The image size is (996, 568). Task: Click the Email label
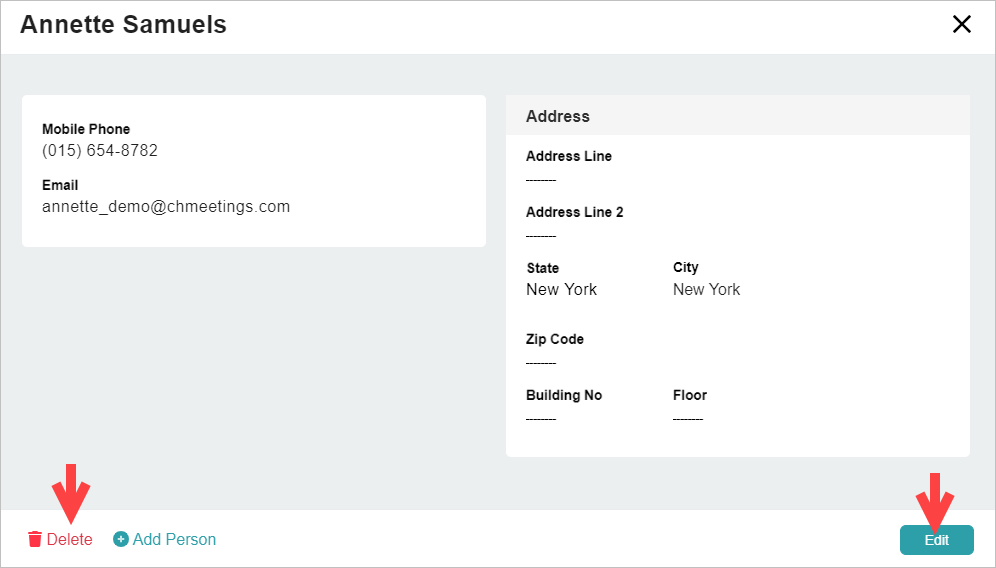[x=60, y=185]
